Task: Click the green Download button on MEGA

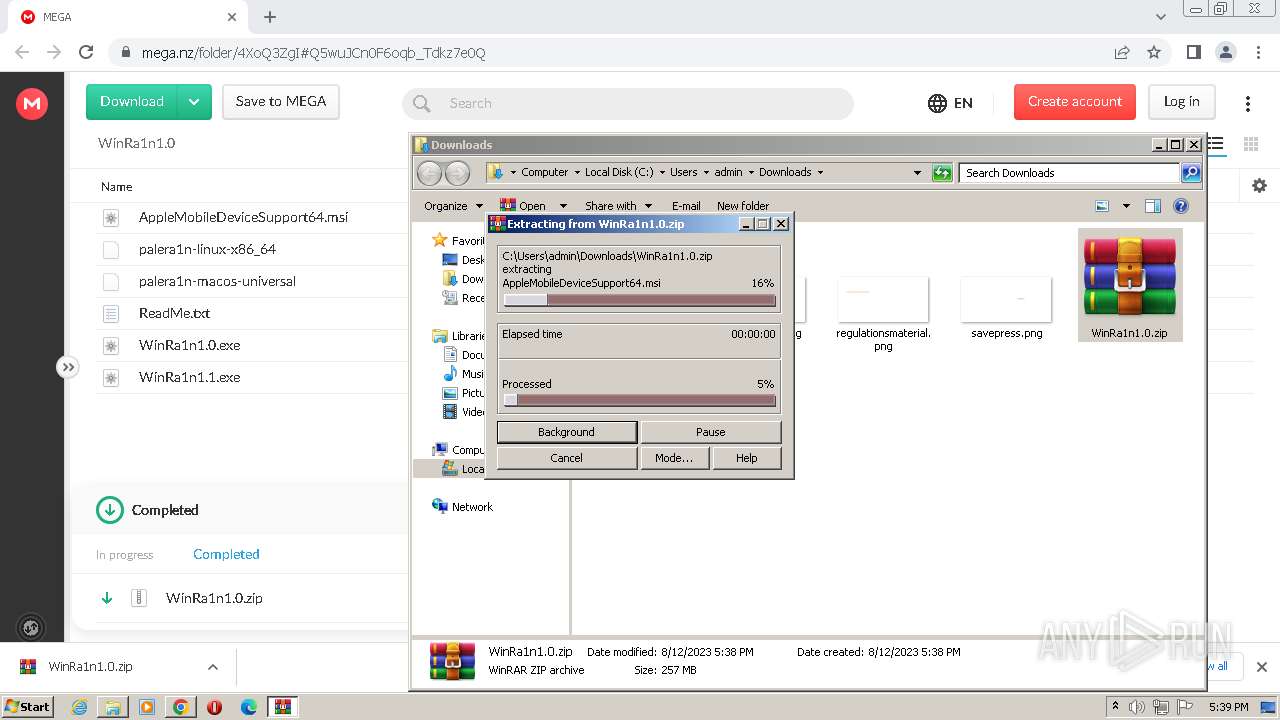Action: click(132, 102)
